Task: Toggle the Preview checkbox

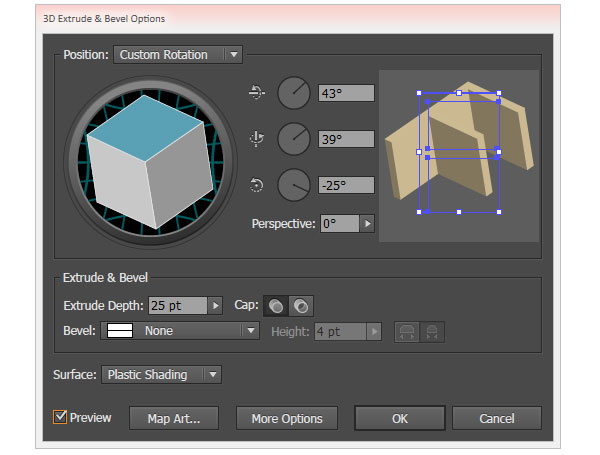Action: pos(61,417)
